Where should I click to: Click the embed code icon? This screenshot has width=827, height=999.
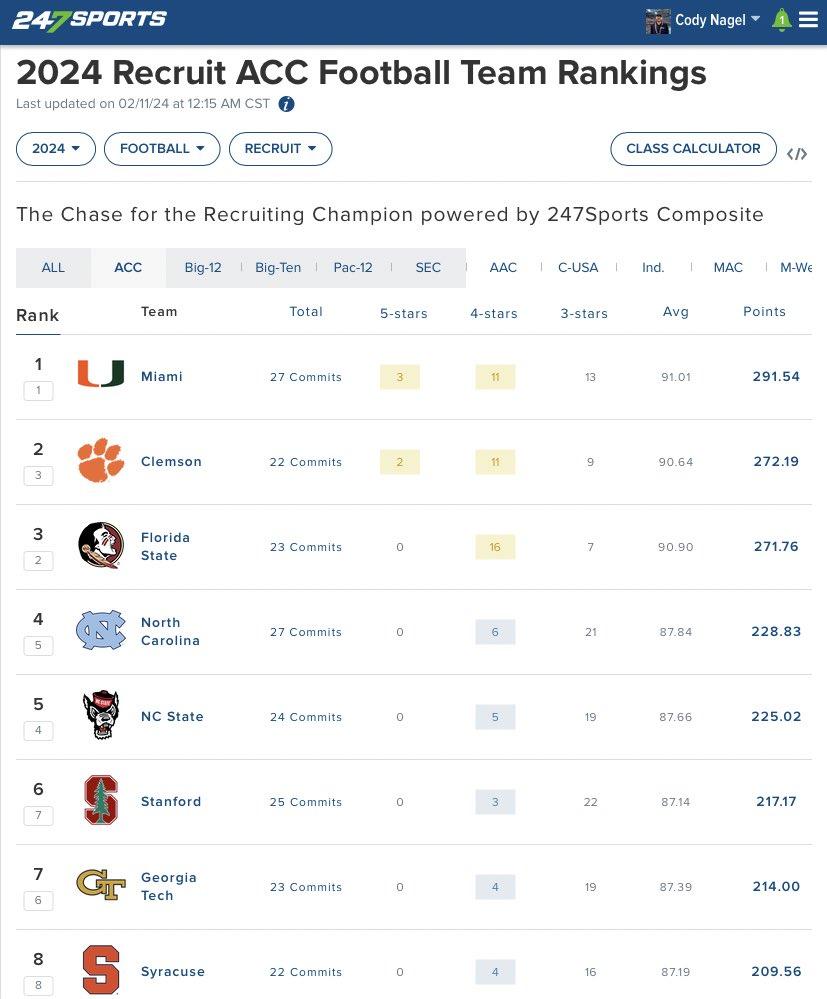[x=797, y=154]
